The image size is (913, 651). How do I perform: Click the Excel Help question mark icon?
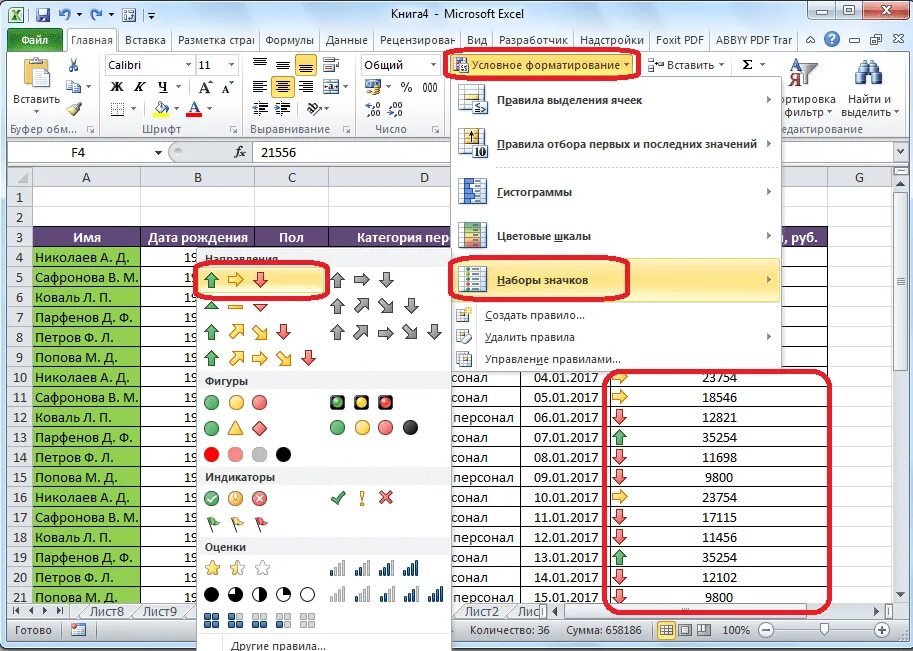832,40
